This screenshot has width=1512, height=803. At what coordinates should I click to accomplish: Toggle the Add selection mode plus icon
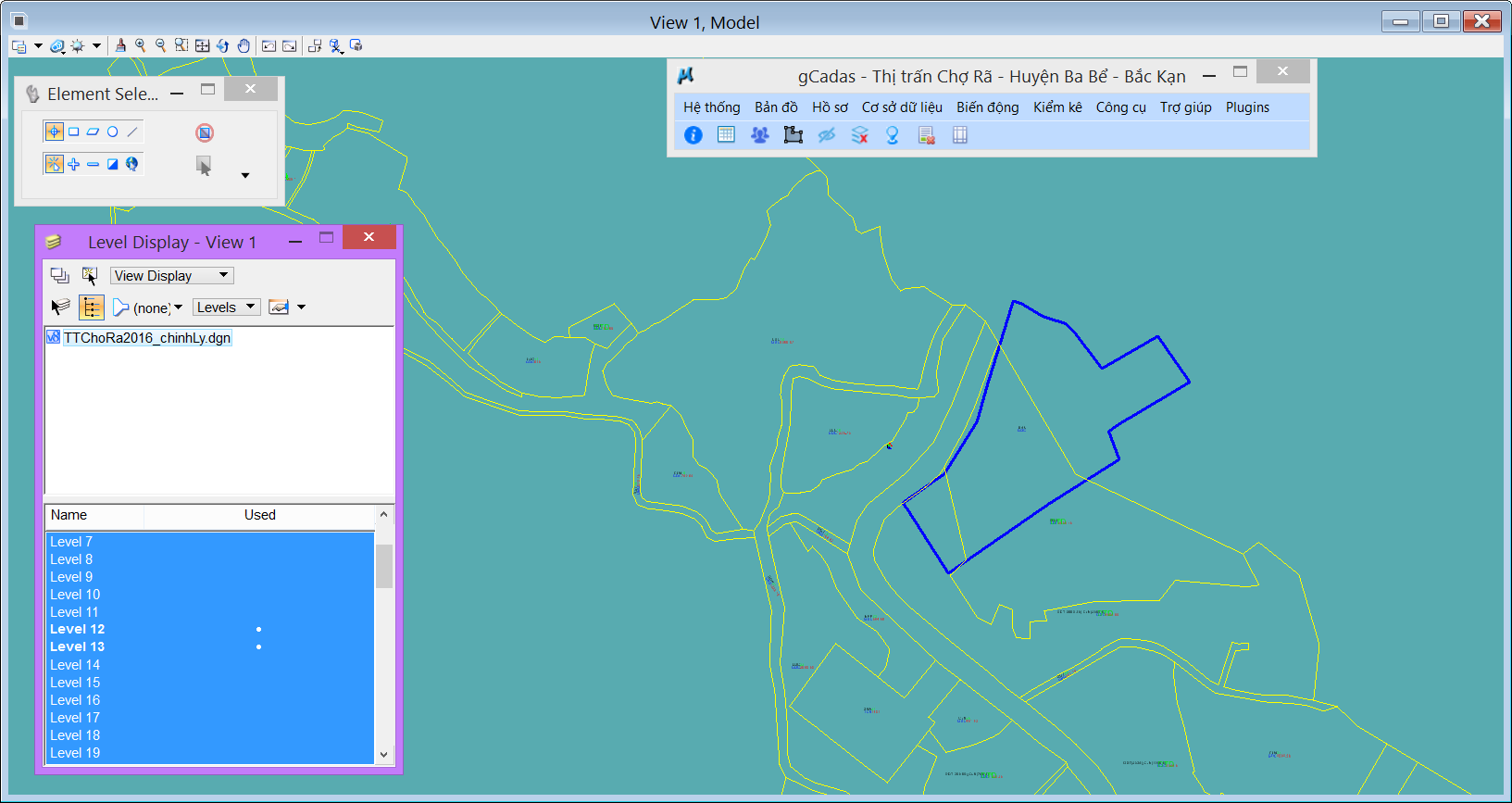click(74, 164)
